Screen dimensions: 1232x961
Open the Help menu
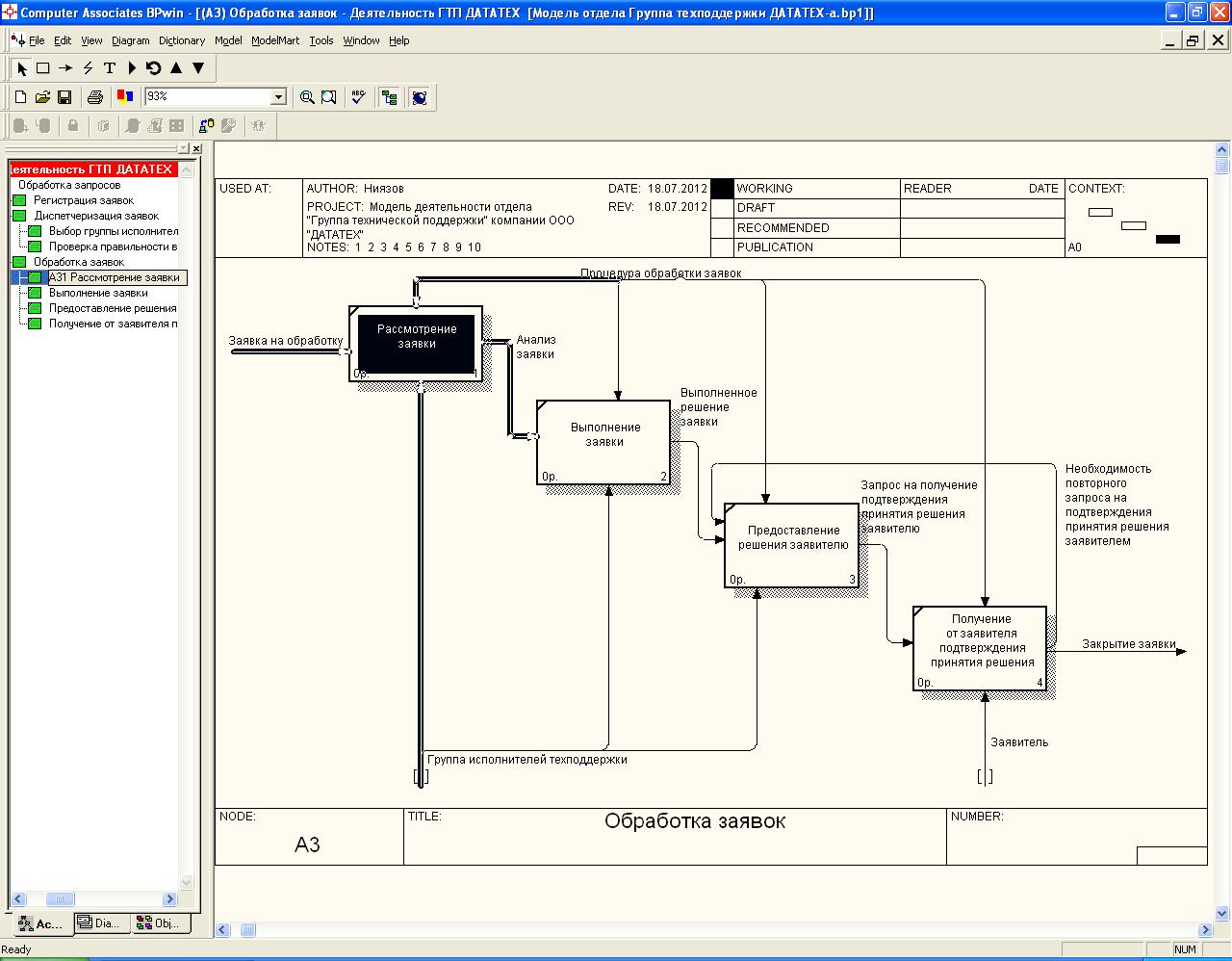point(399,40)
